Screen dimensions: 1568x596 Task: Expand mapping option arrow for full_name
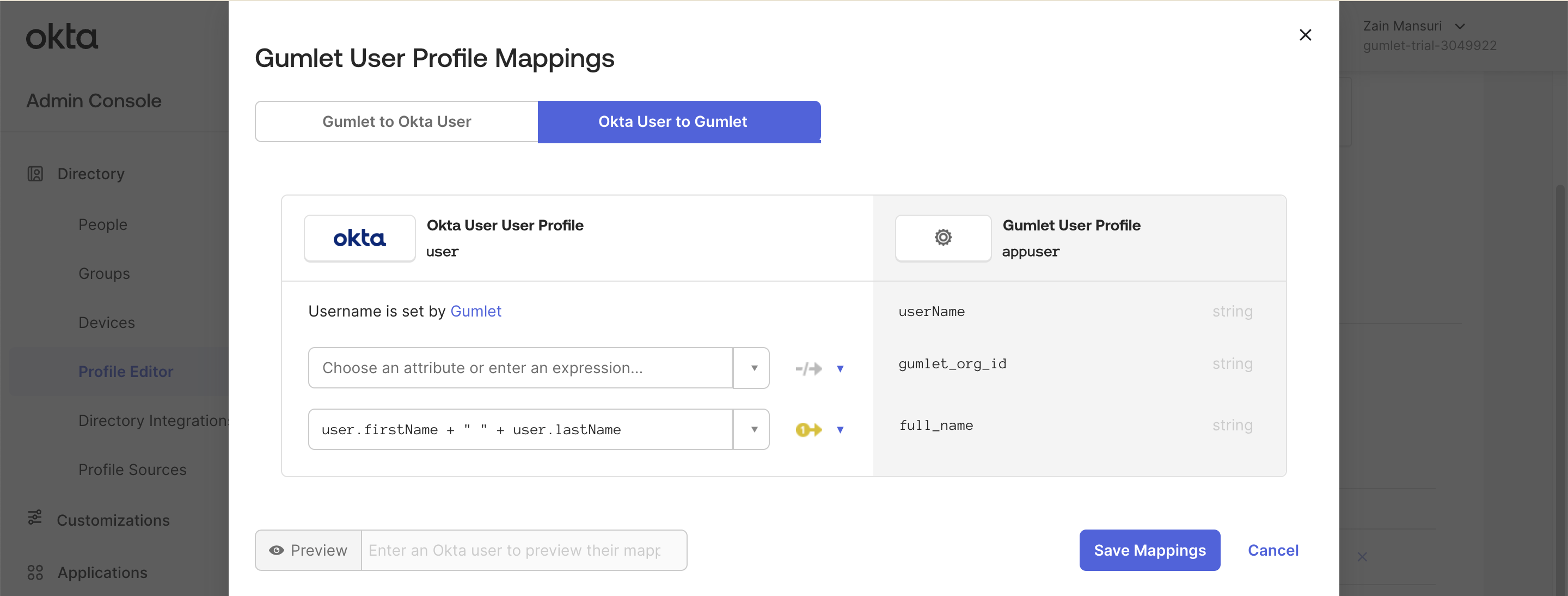pos(840,430)
